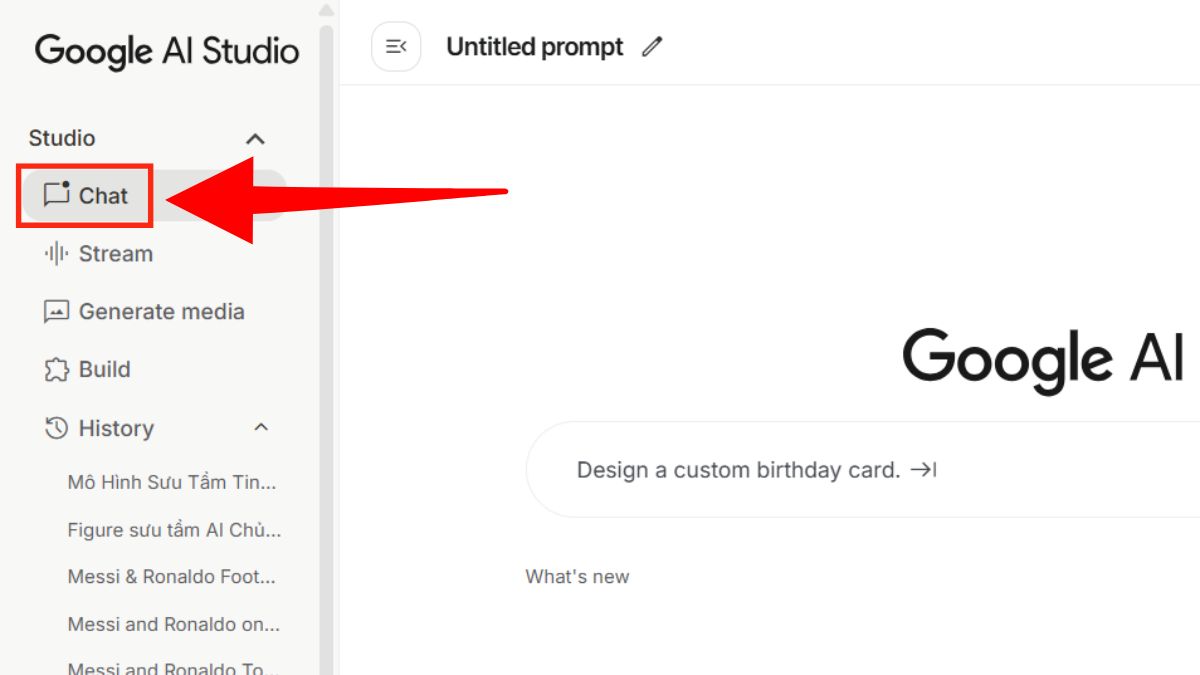Edit the Untitled prompt title pencil
Image resolution: width=1200 pixels, height=675 pixels.
[x=652, y=47]
